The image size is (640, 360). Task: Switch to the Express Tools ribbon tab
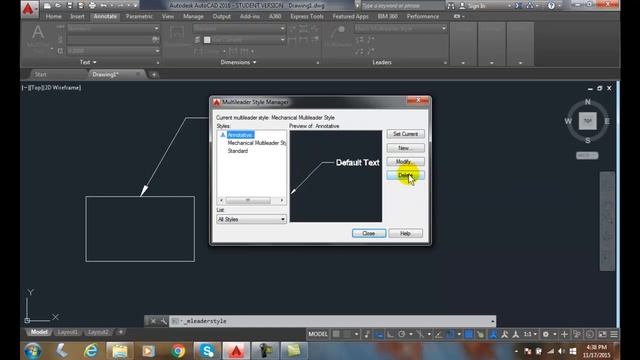(307, 17)
